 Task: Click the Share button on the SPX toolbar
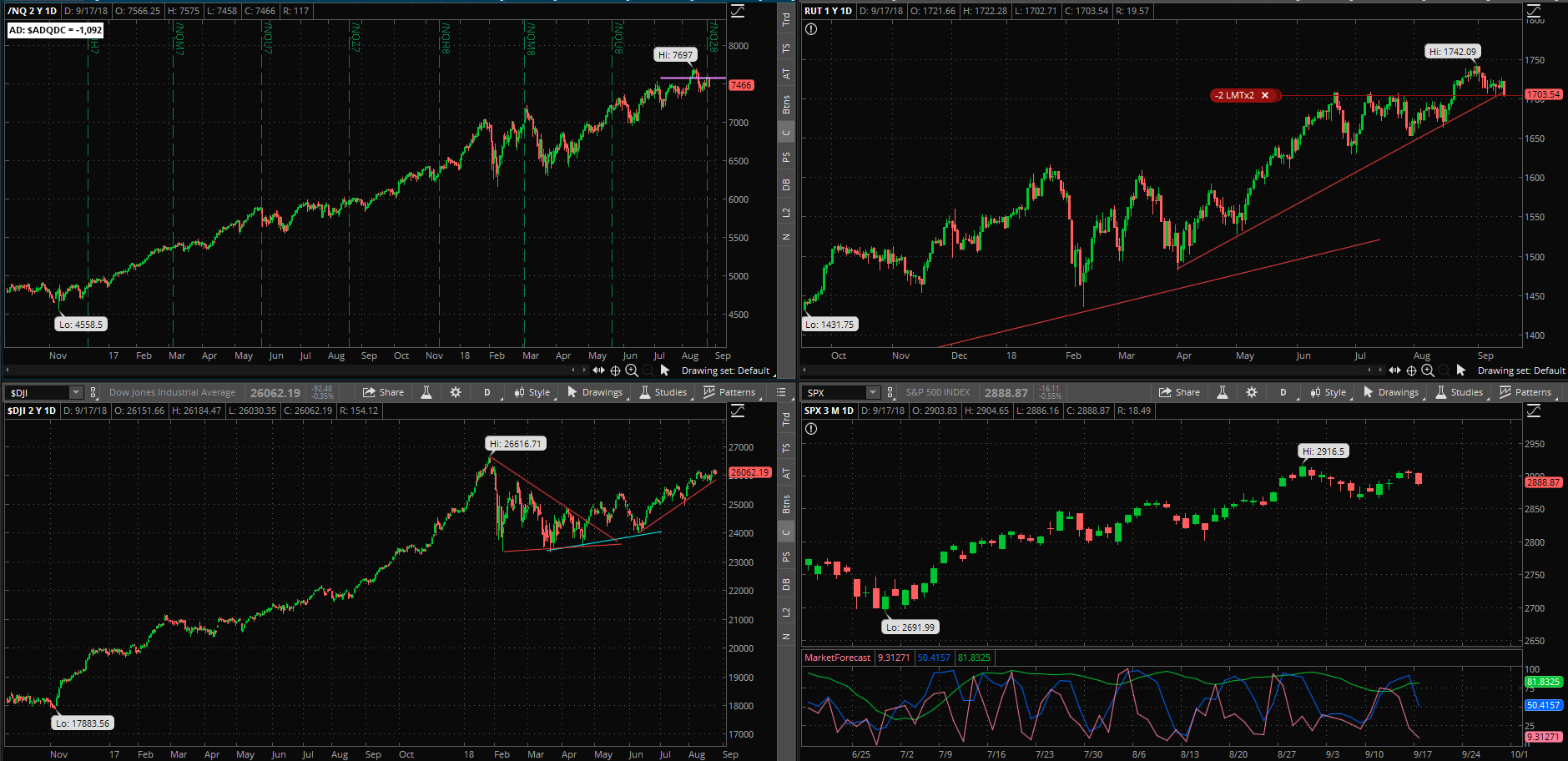[1180, 392]
